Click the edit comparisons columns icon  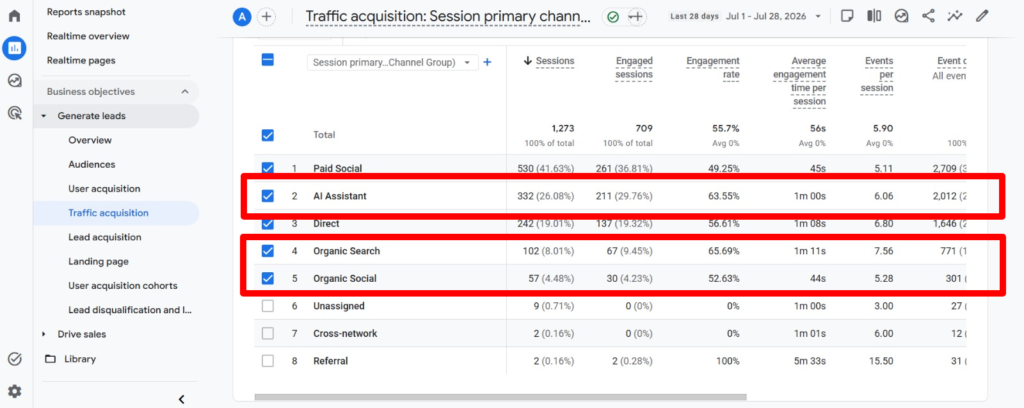(874, 16)
